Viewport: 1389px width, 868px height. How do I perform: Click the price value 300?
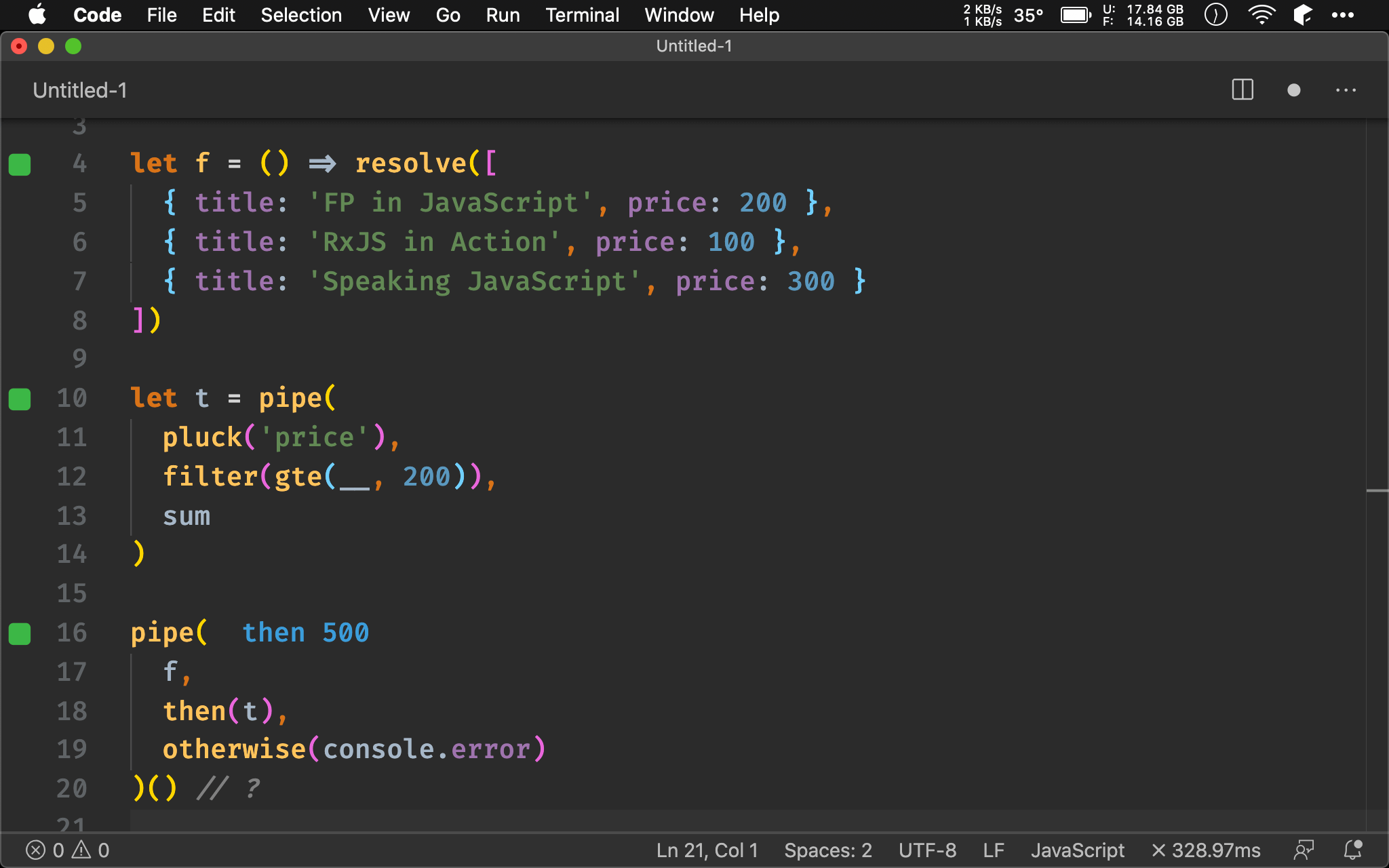(x=811, y=281)
